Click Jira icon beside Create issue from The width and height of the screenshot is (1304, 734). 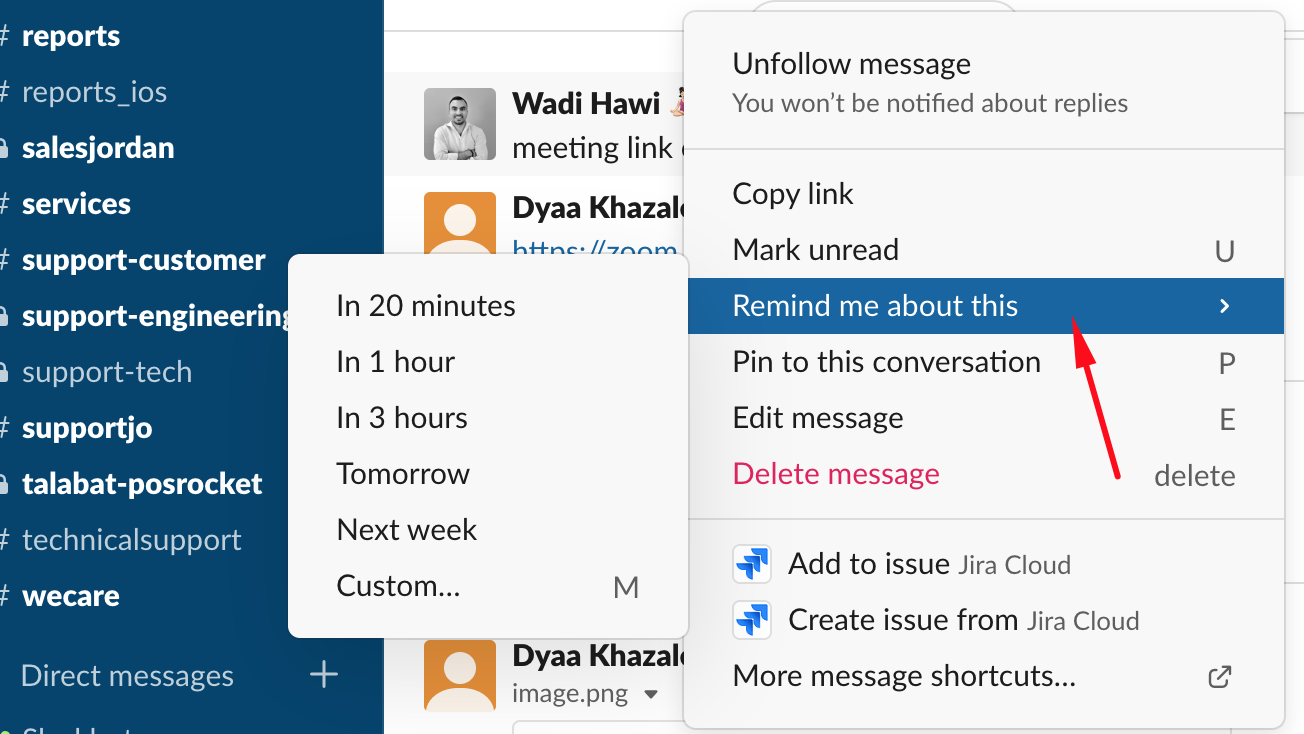point(751,620)
